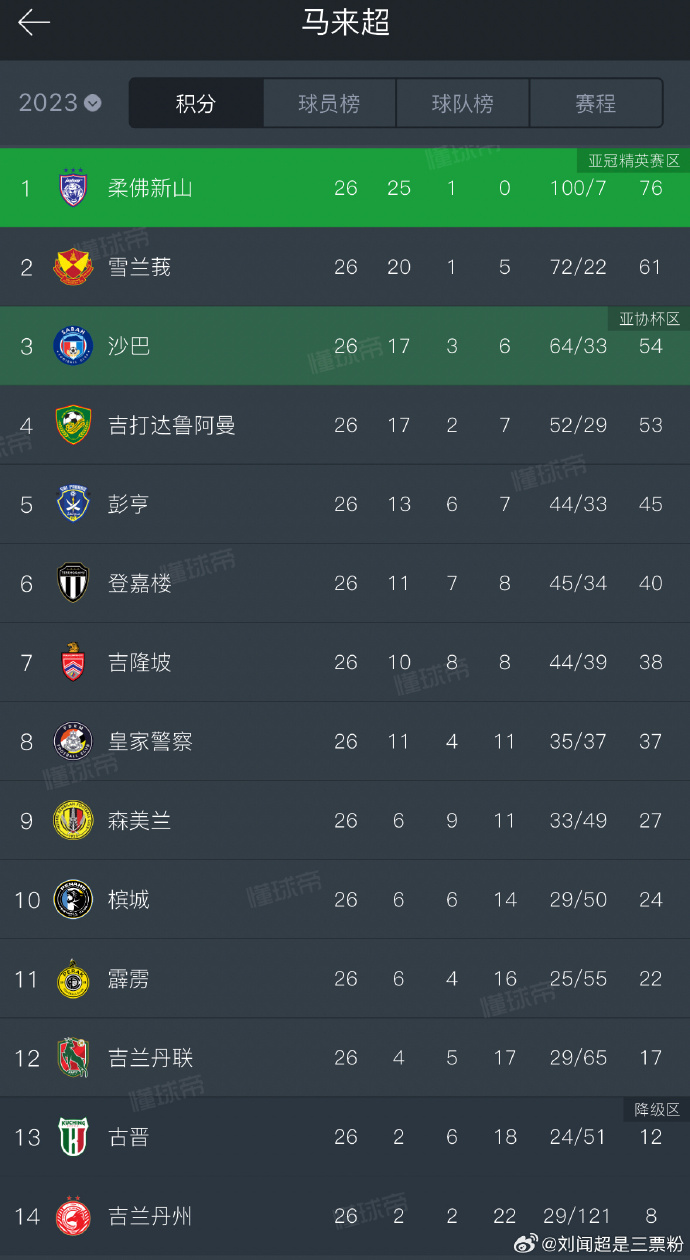690x1260 pixels.
Task: Open the 吉兰丹州 team name
Action: pos(150,1216)
